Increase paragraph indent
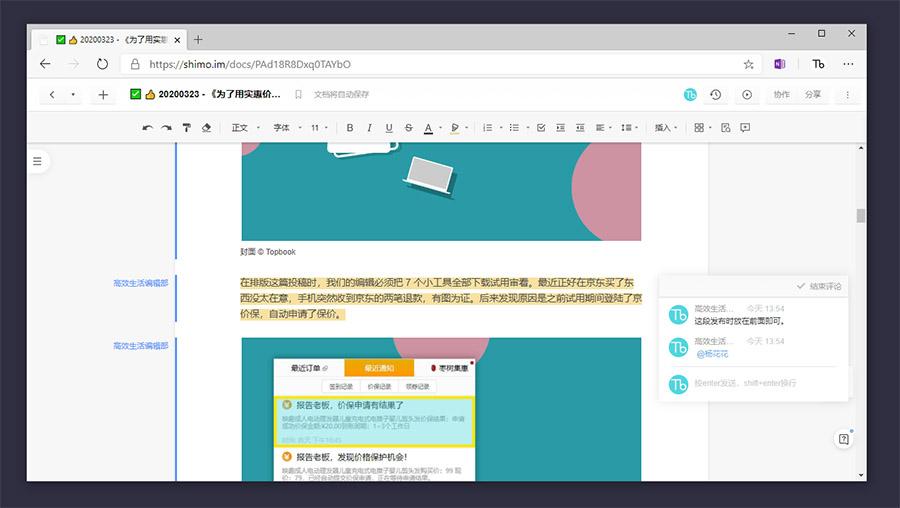900x508 pixels. [560, 128]
